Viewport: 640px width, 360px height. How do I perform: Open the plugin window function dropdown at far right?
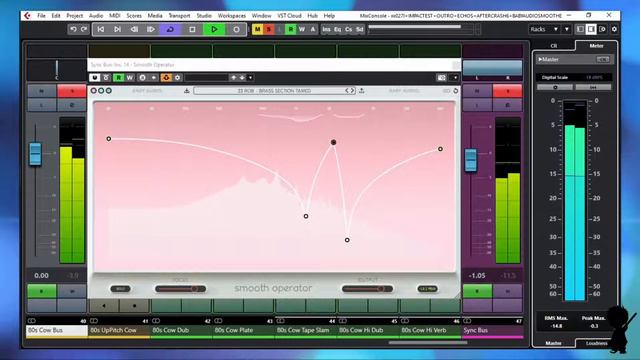[455, 78]
